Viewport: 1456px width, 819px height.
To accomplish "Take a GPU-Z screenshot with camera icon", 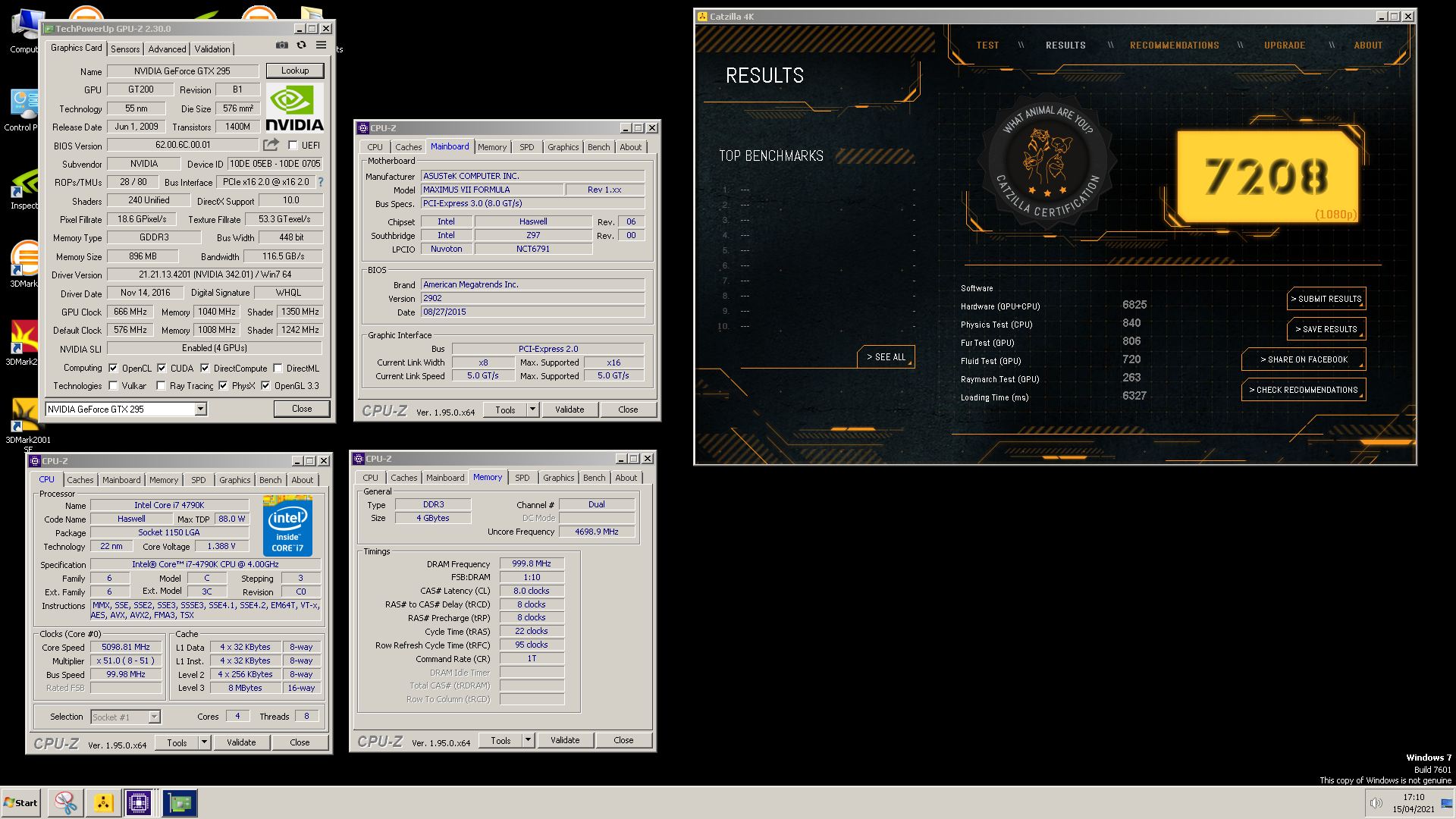I will [x=281, y=45].
